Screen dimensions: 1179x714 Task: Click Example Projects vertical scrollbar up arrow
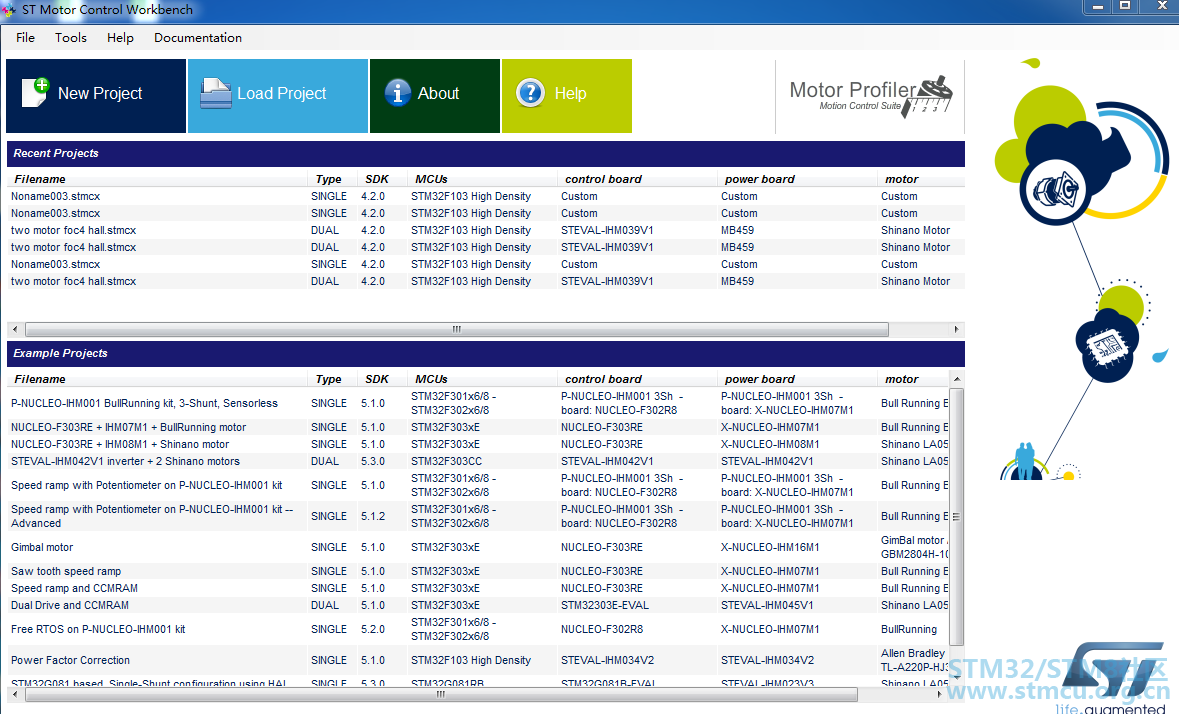click(956, 379)
